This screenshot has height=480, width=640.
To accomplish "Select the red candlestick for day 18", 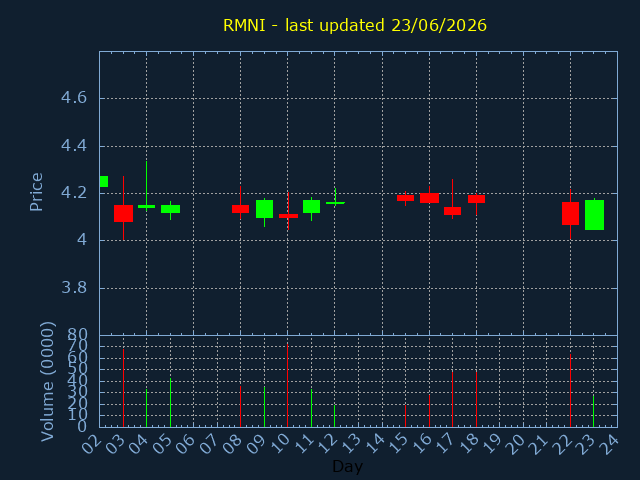I will (x=476, y=199).
